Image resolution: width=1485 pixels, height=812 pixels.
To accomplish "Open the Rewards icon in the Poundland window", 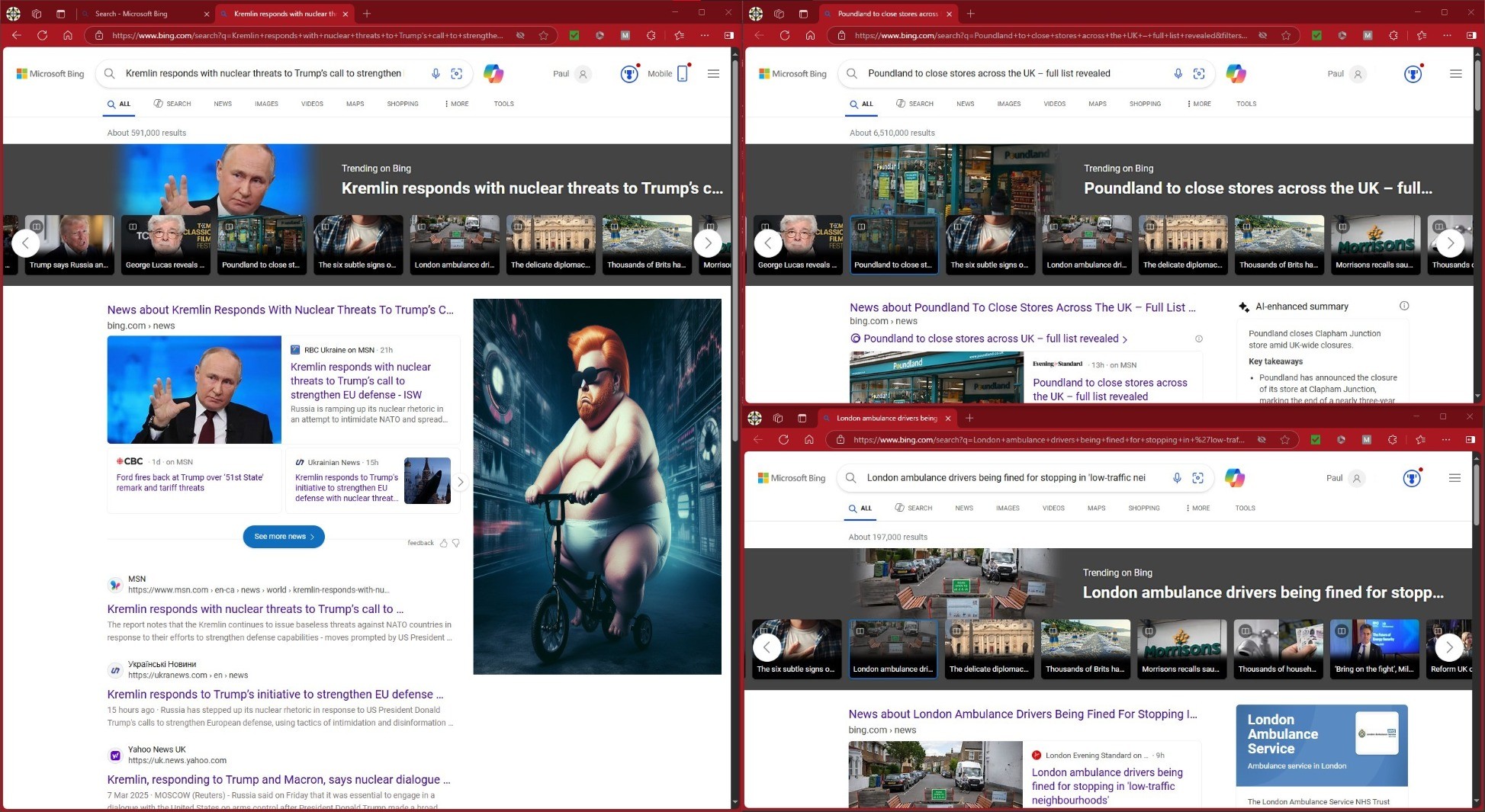I will click(x=1413, y=74).
